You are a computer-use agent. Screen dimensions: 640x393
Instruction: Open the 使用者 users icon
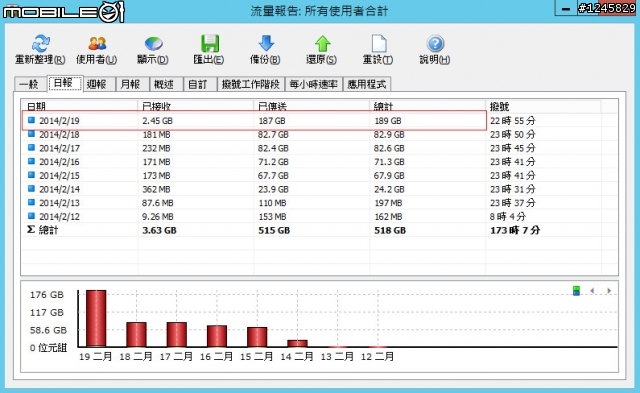click(97, 44)
